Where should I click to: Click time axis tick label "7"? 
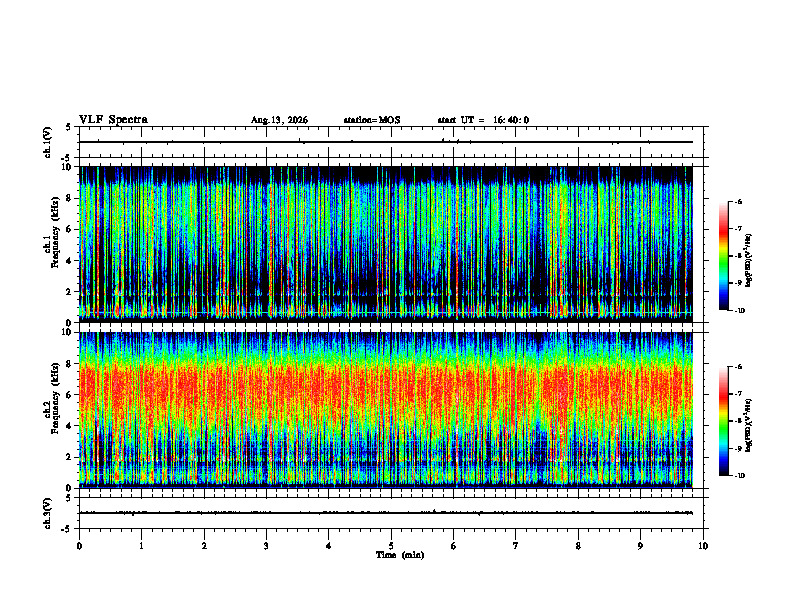point(516,546)
